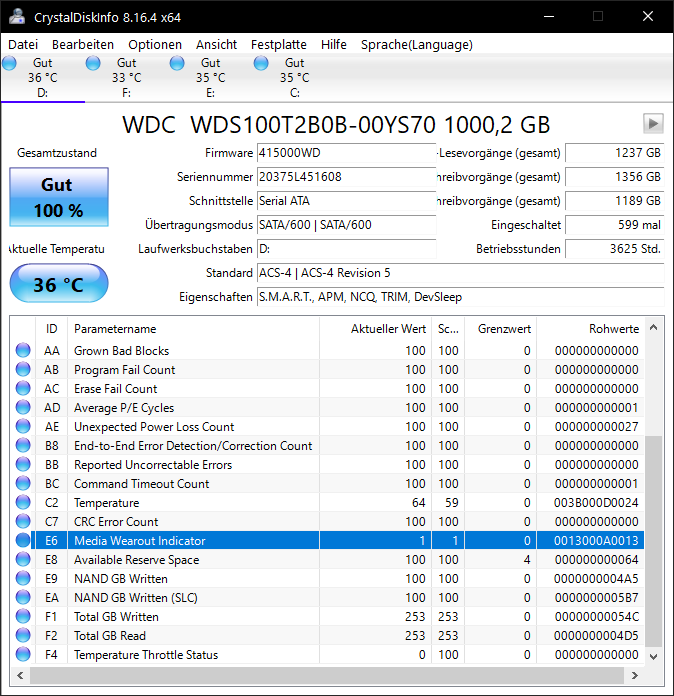Click status icon of Grown Bad Blocks row
Image resolution: width=674 pixels, height=696 pixels.
[23, 350]
